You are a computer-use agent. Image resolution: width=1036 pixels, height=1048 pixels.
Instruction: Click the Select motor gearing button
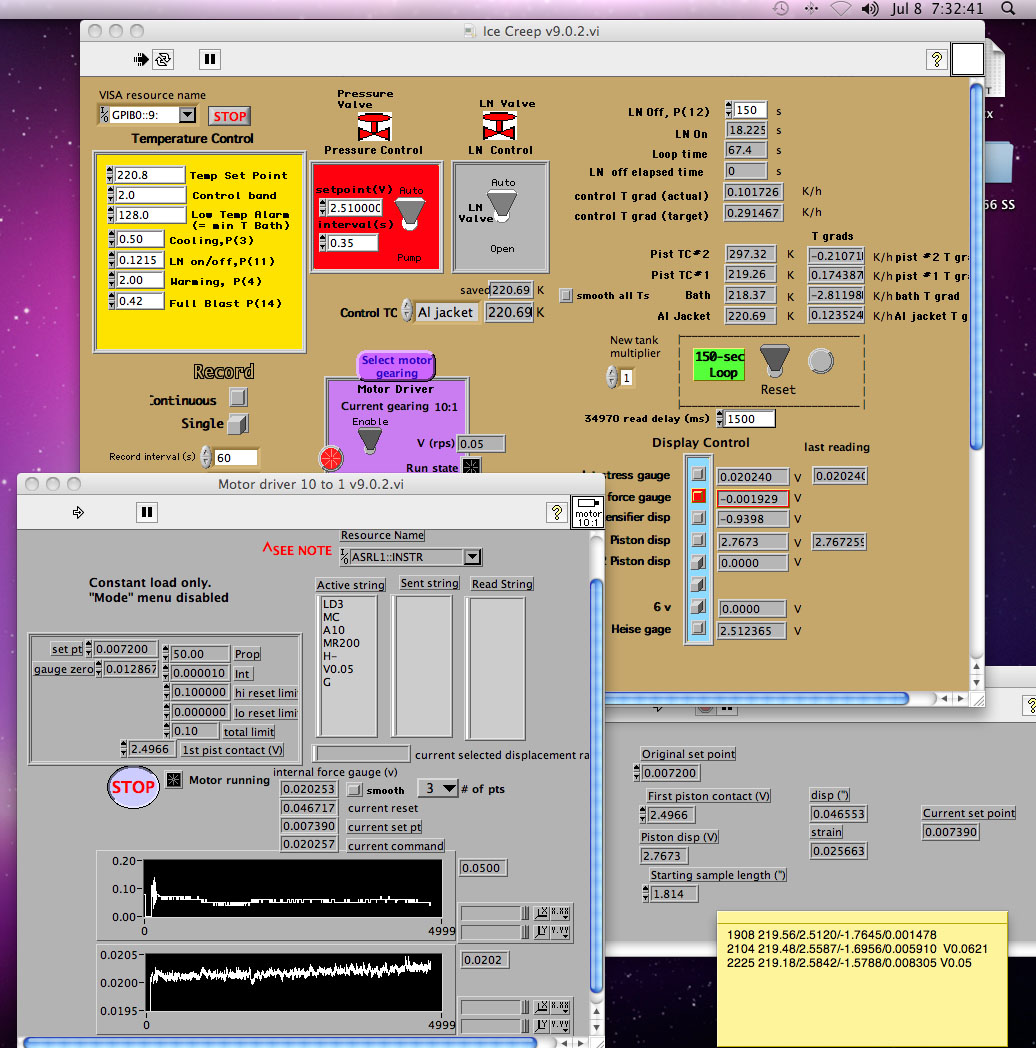[x=397, y=366]
